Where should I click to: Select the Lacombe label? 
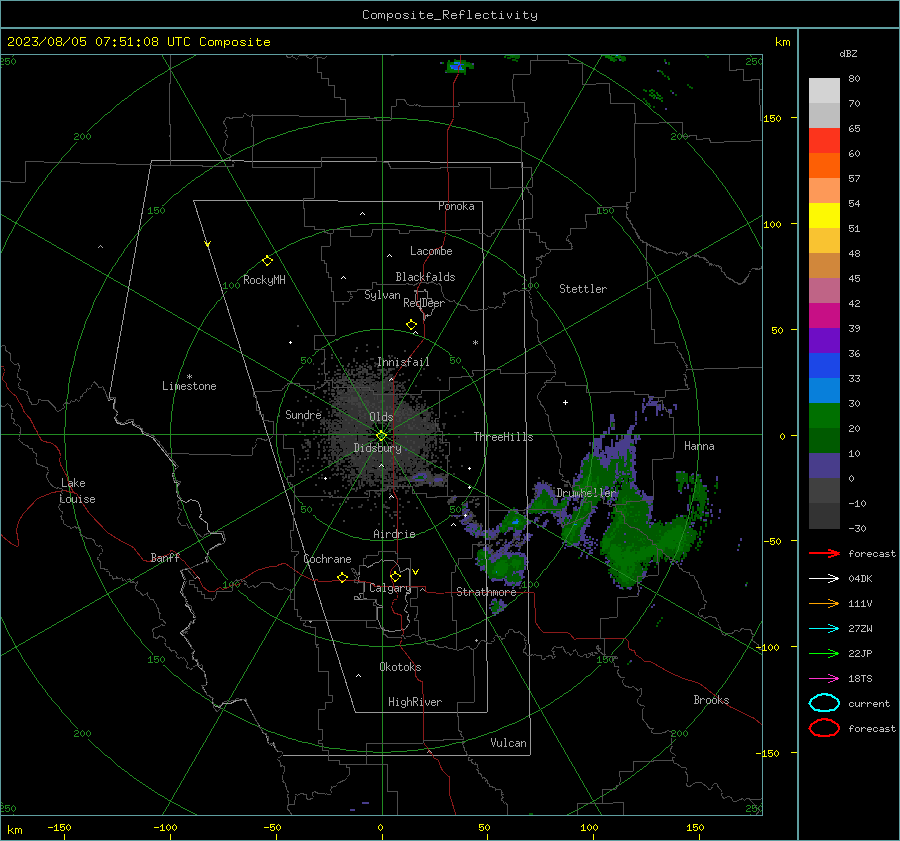[x=431, y=251]
